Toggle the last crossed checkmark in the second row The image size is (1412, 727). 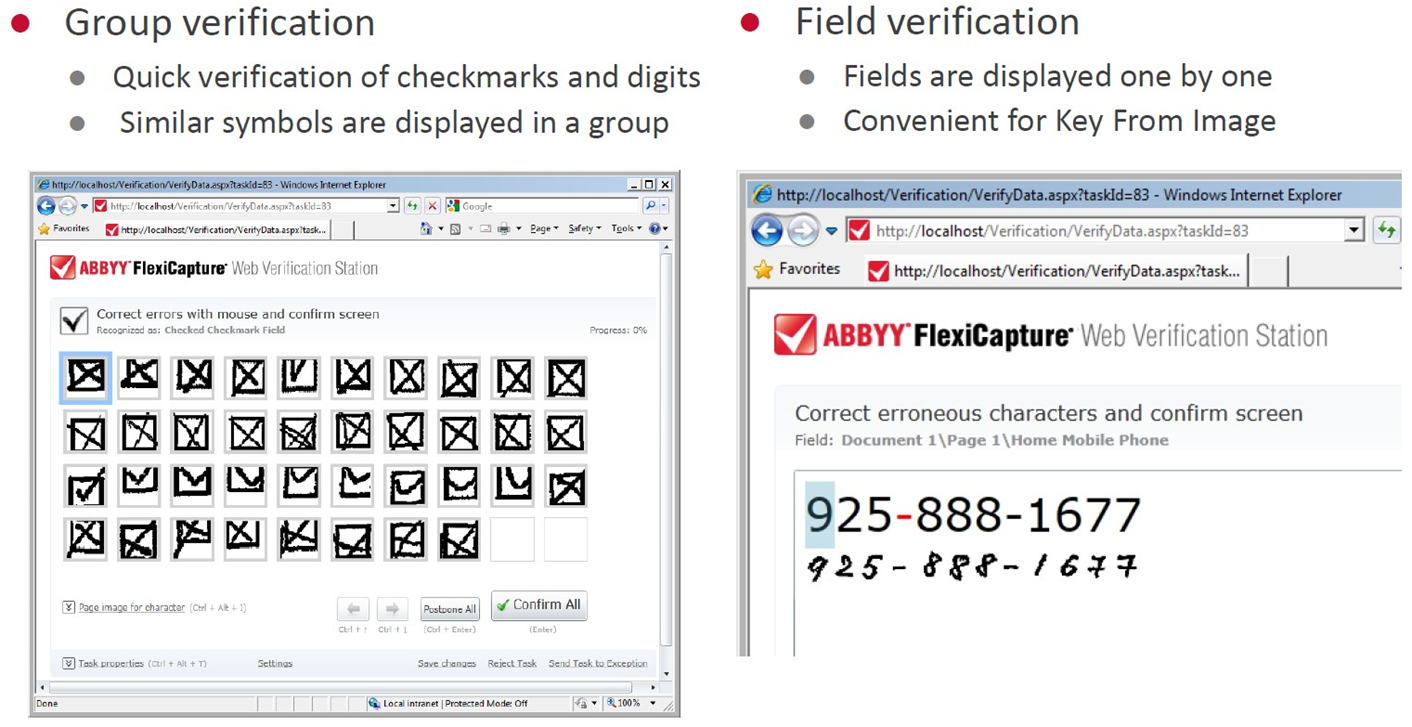(x=566, y=433)
